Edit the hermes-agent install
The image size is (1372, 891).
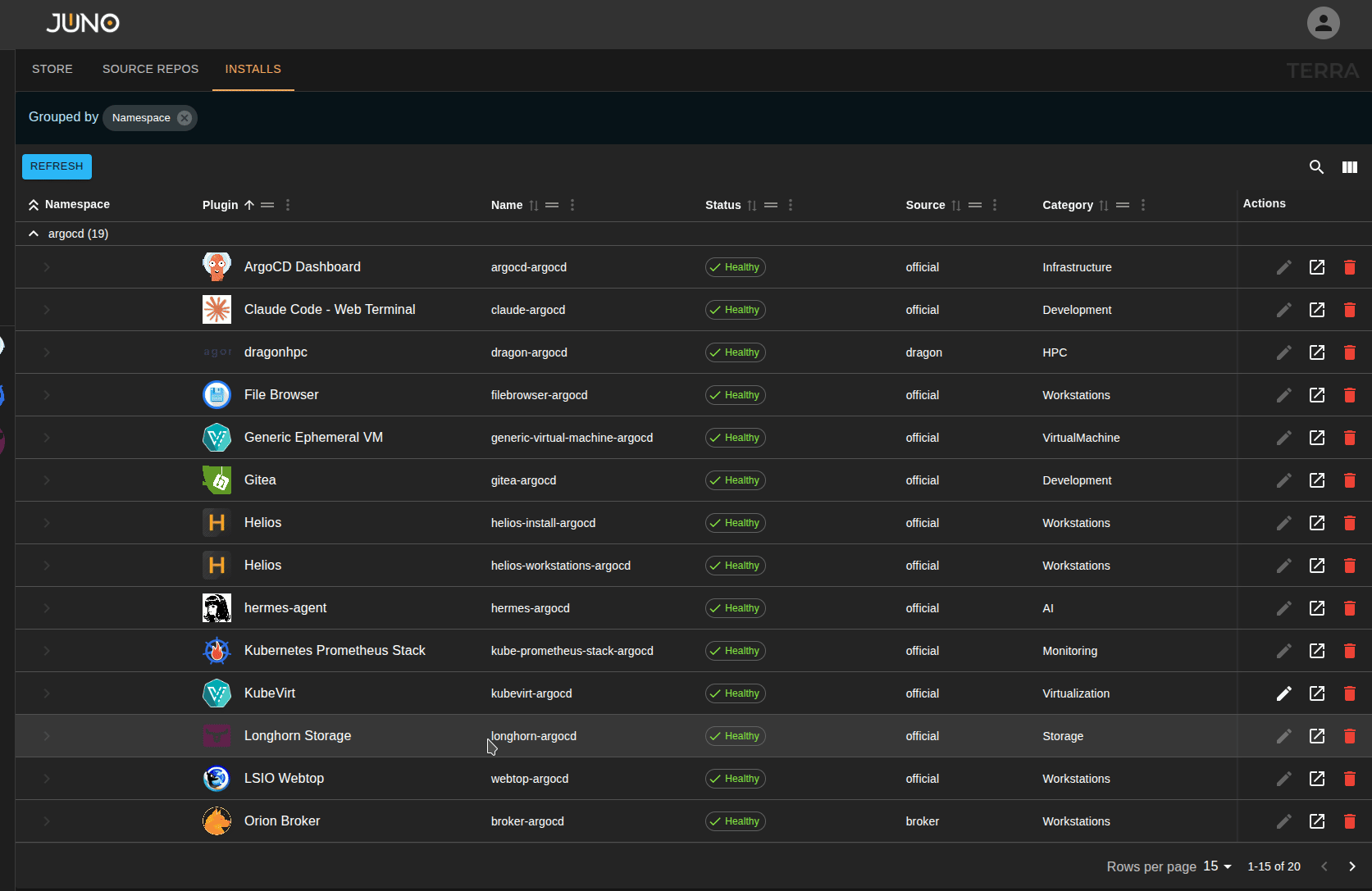coord(1283,608)
